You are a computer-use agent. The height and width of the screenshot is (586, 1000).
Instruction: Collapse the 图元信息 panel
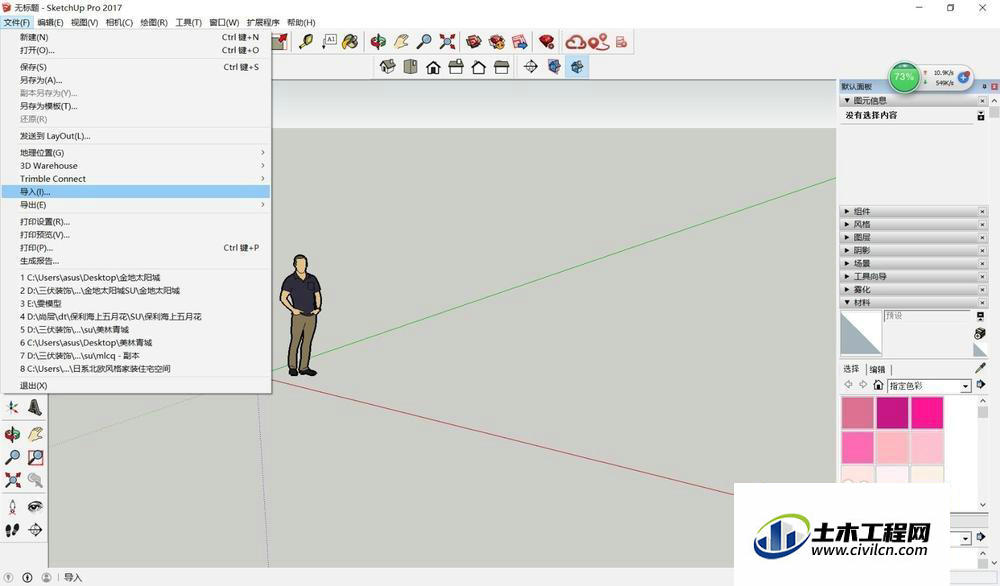click(847, 101)
